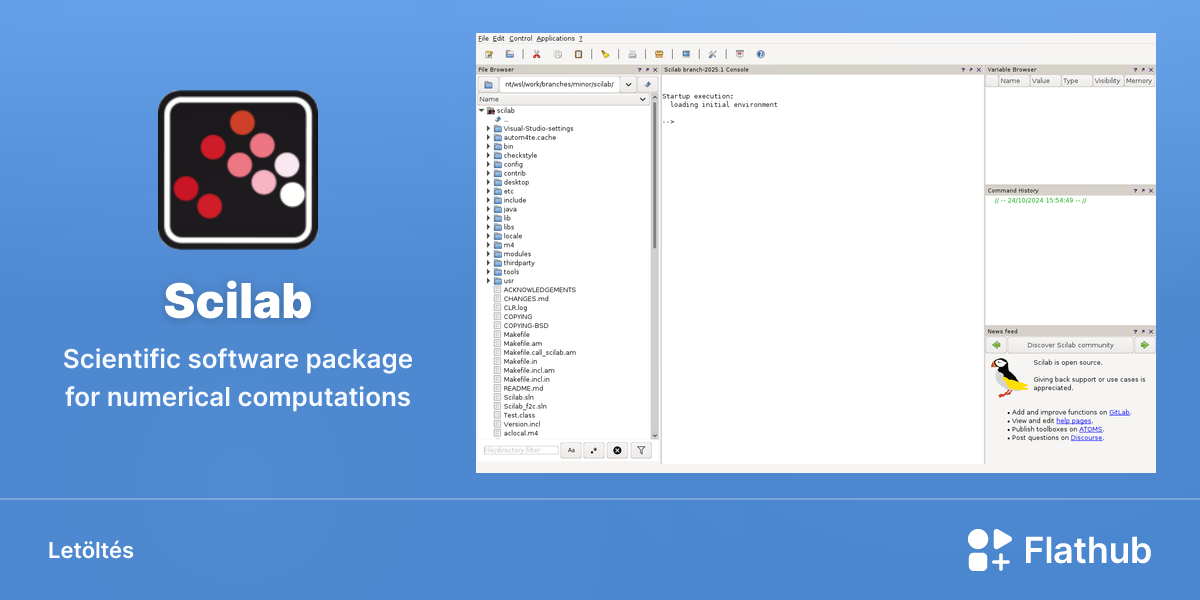1200x600 pixels.
Task: Open Scilab demonstrations icon
Action: point(740,54)
